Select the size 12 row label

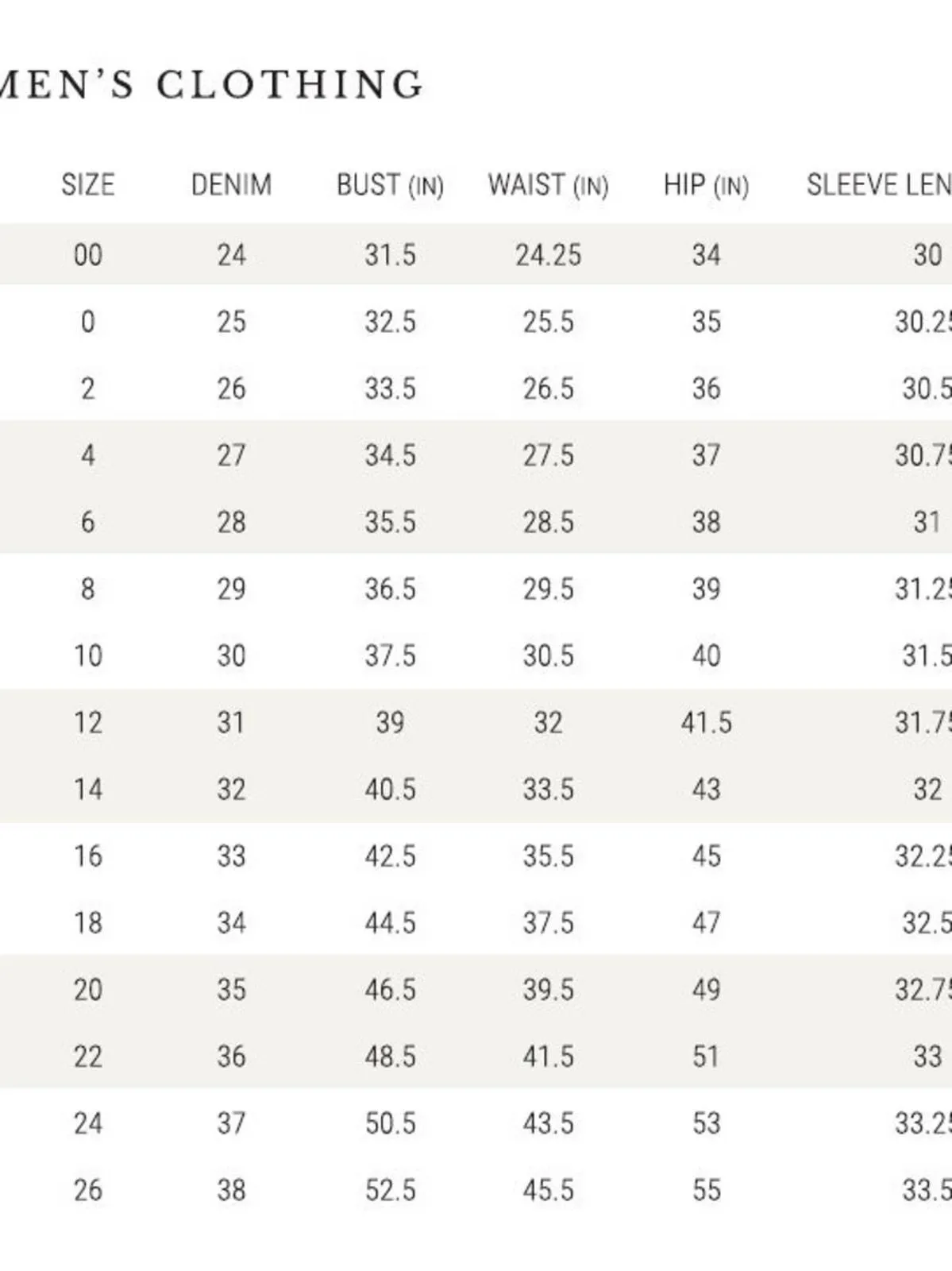click(88, 722)
